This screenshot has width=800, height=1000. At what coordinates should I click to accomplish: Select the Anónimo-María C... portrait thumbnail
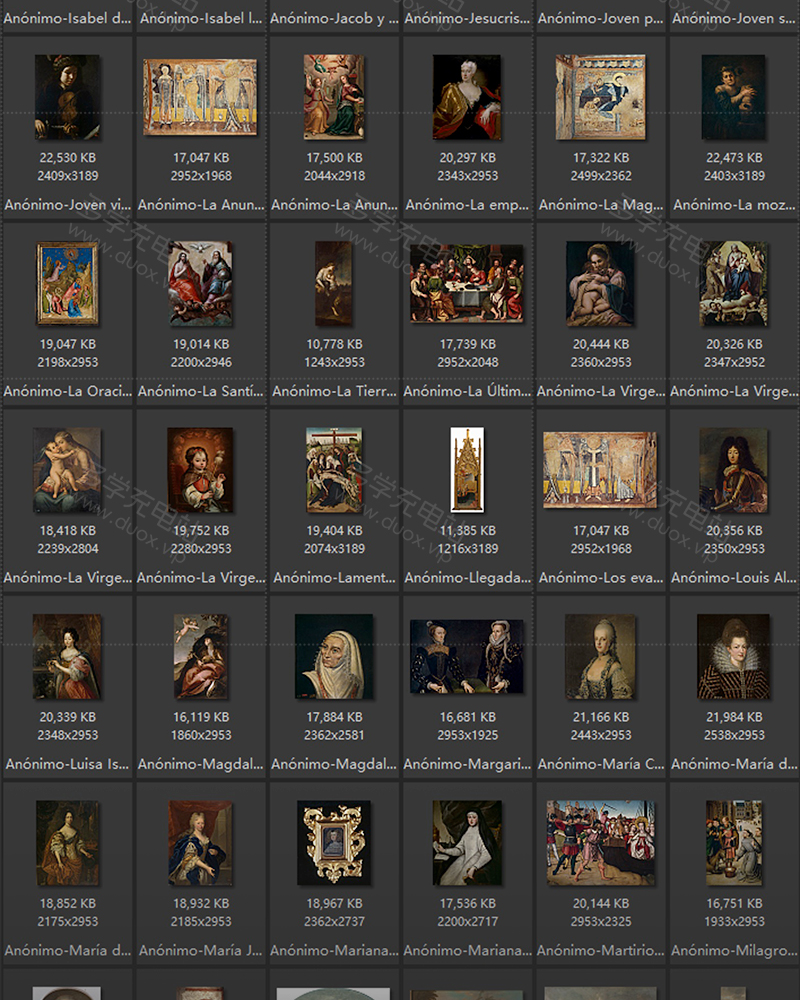600,656
